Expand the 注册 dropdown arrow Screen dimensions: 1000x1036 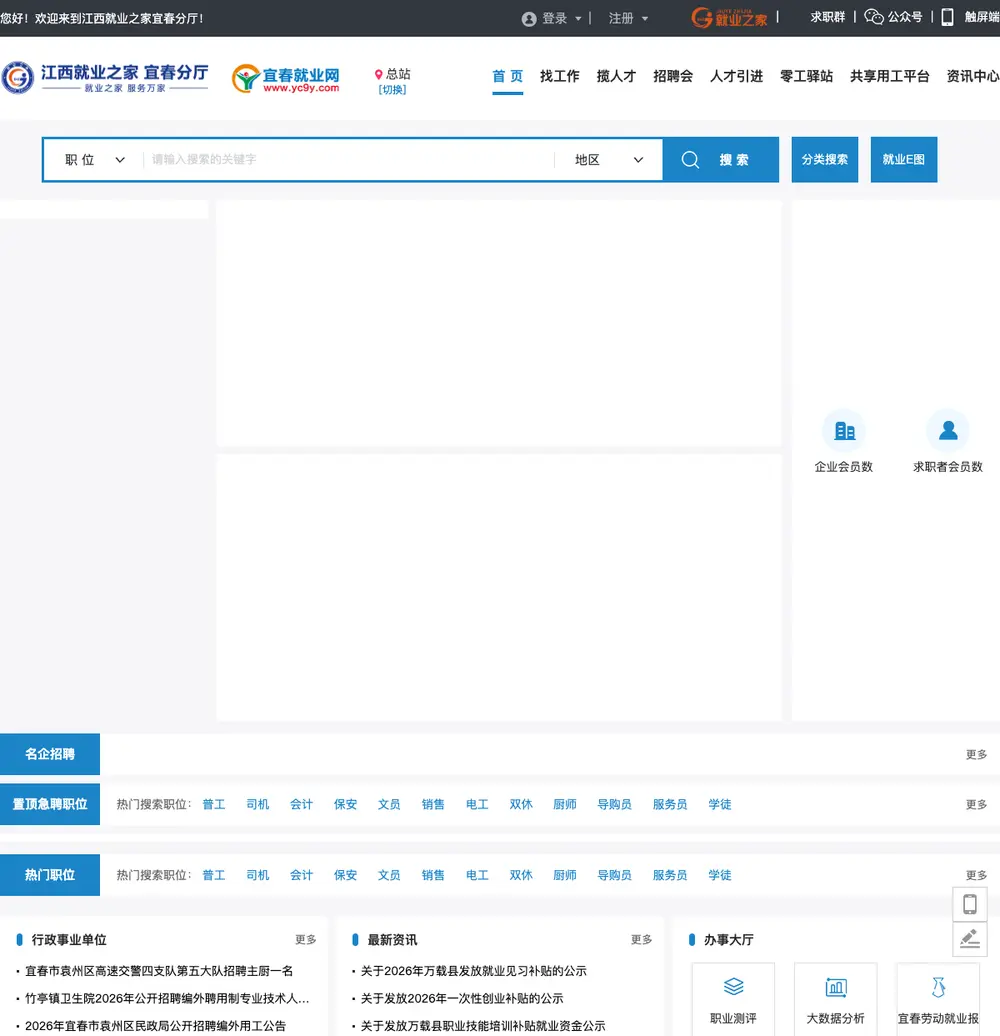[x=645, y=19]
